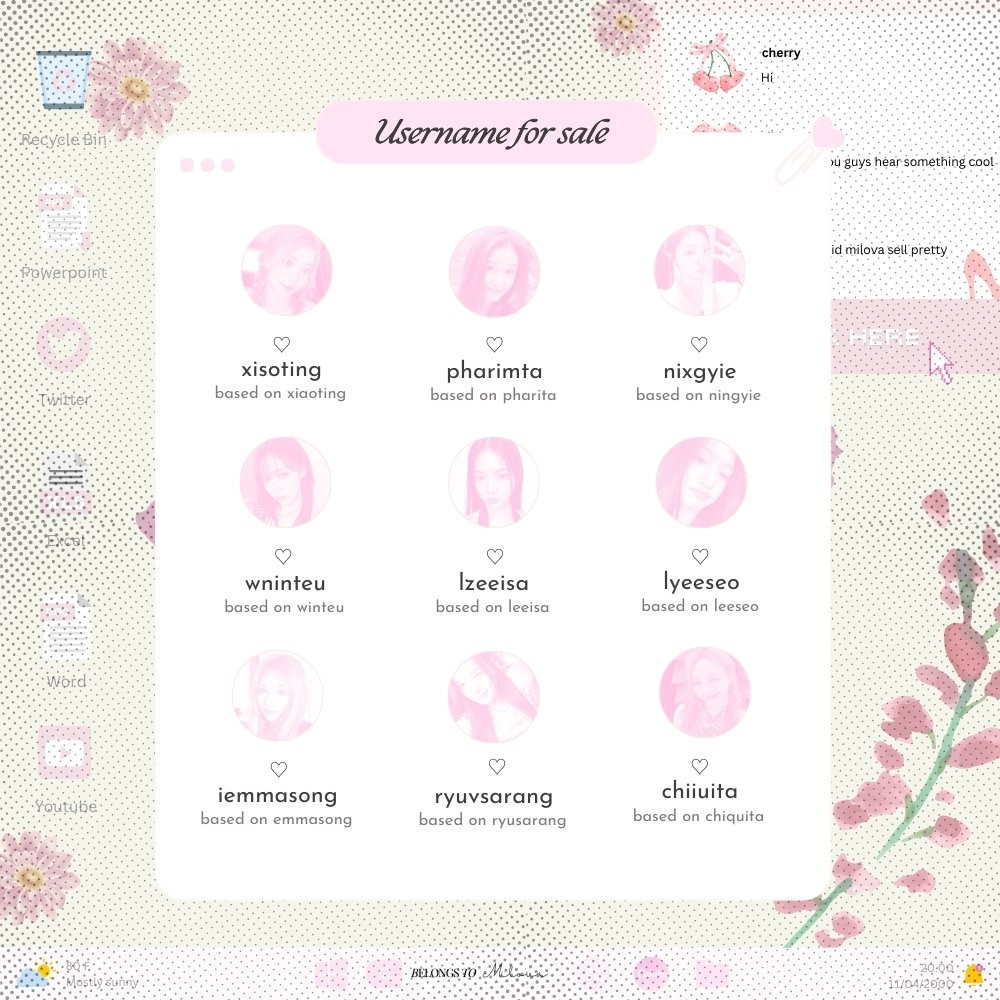
Task: Click the cherry chat avatar icon
Action: [x=717, y=64]
